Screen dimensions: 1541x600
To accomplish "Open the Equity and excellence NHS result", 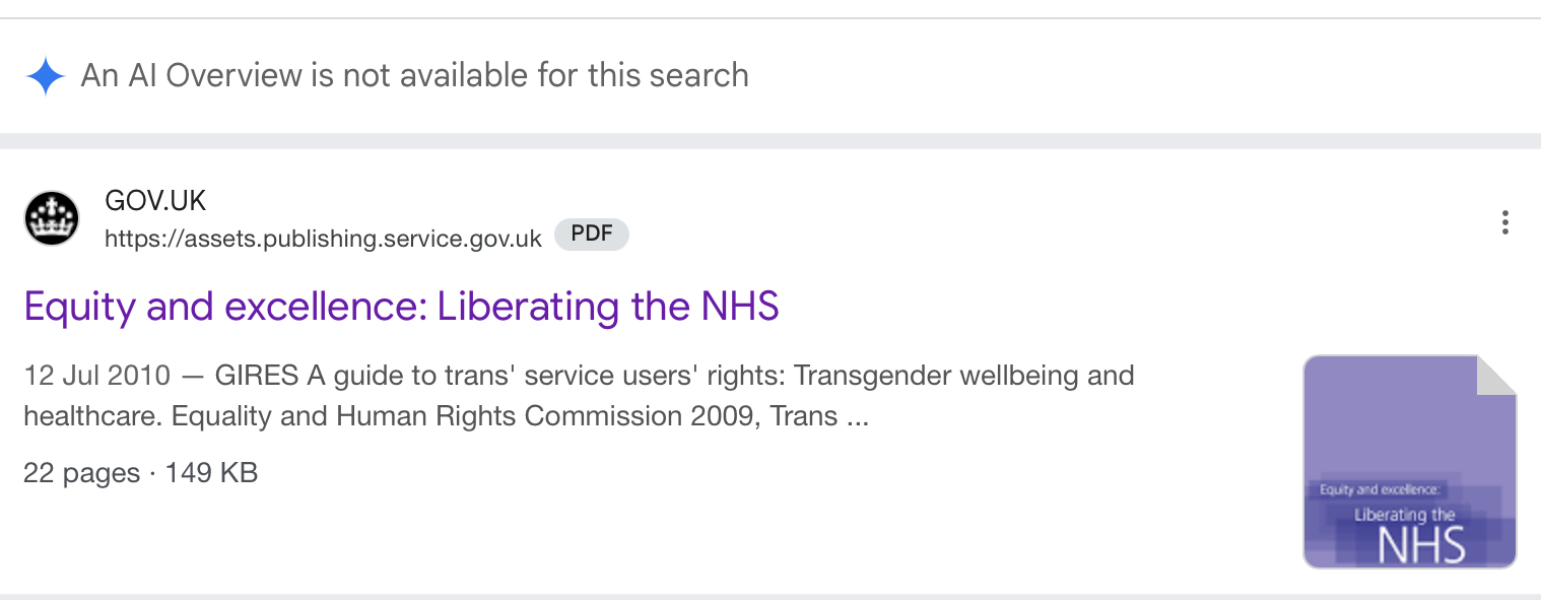I will [402, 307].
